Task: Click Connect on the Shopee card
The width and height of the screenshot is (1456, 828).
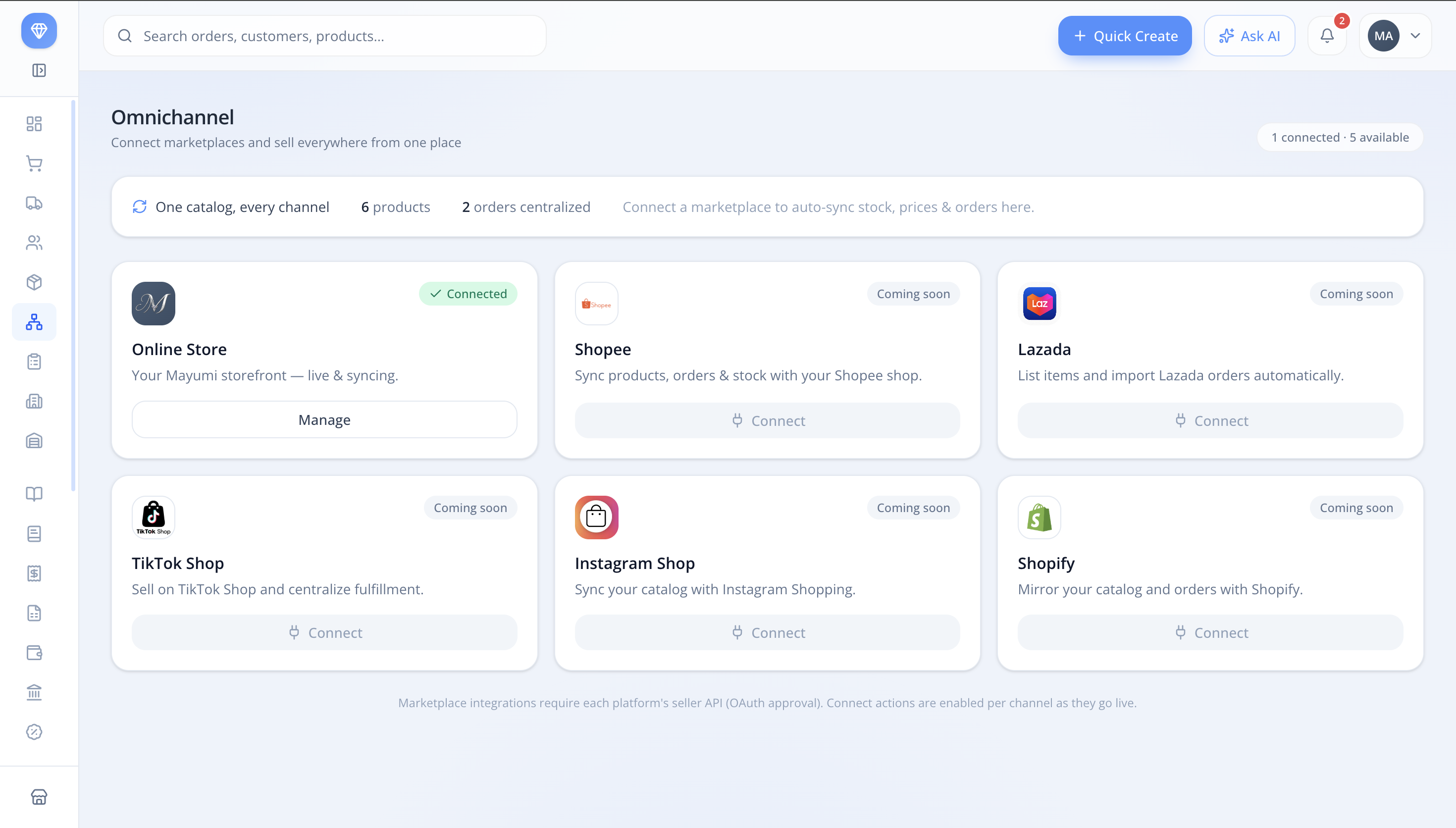Action: (767, 421)
